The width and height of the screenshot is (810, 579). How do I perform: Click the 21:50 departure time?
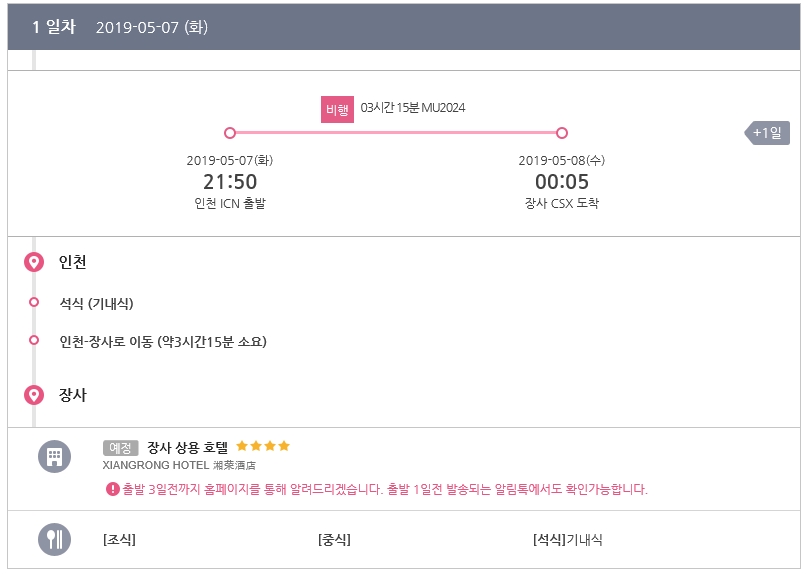point(230,182)
